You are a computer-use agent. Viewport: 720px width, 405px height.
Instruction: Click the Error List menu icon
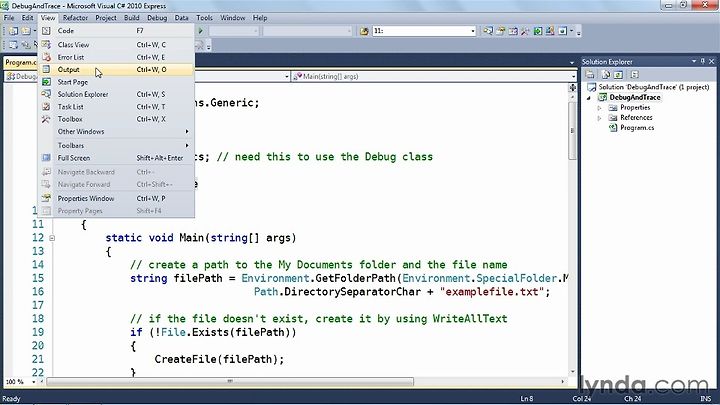(46, 57)
